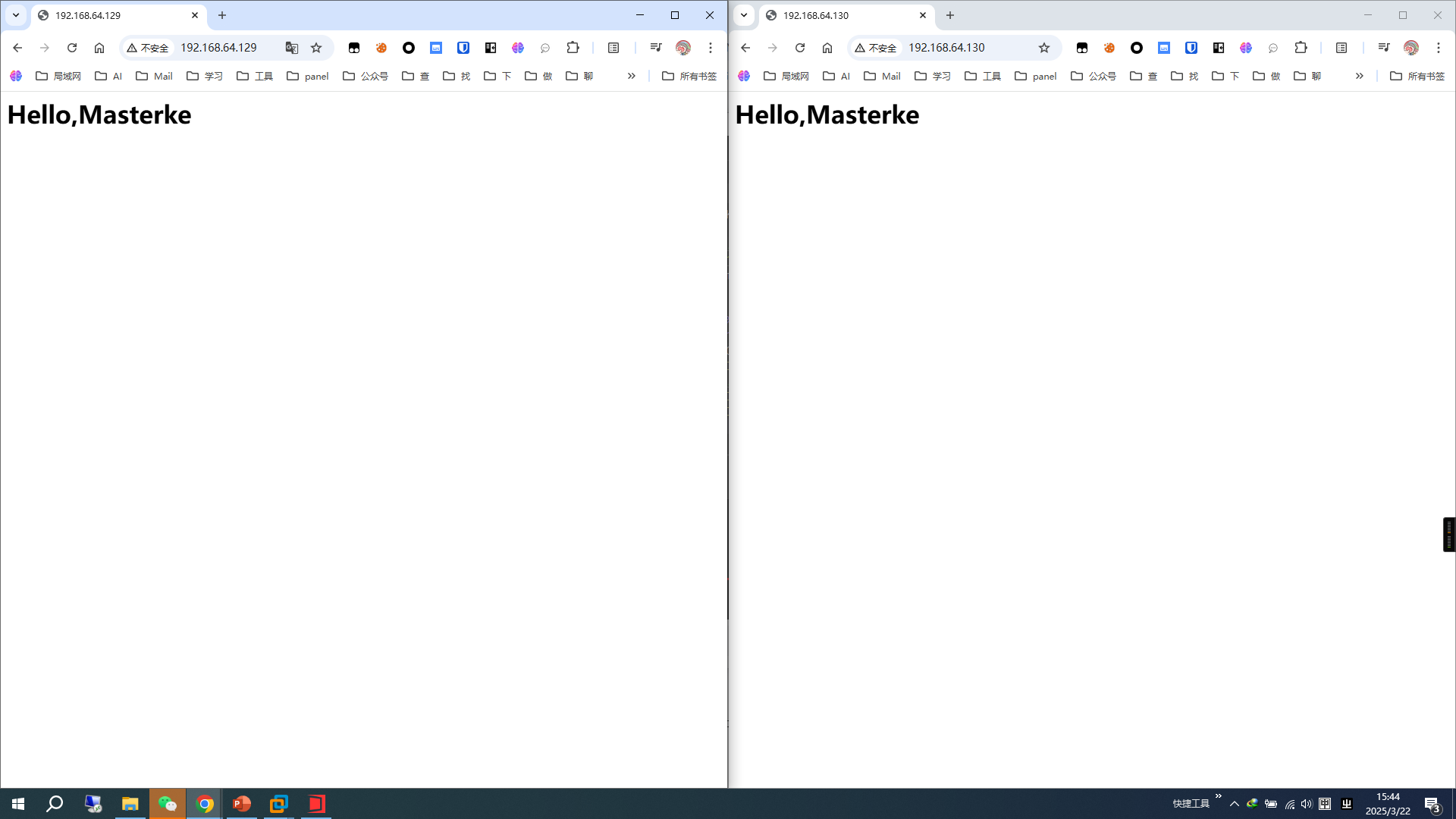Open the Chrome menu in right browser
1456x819 pixels.
click(x=1439, y=48)
